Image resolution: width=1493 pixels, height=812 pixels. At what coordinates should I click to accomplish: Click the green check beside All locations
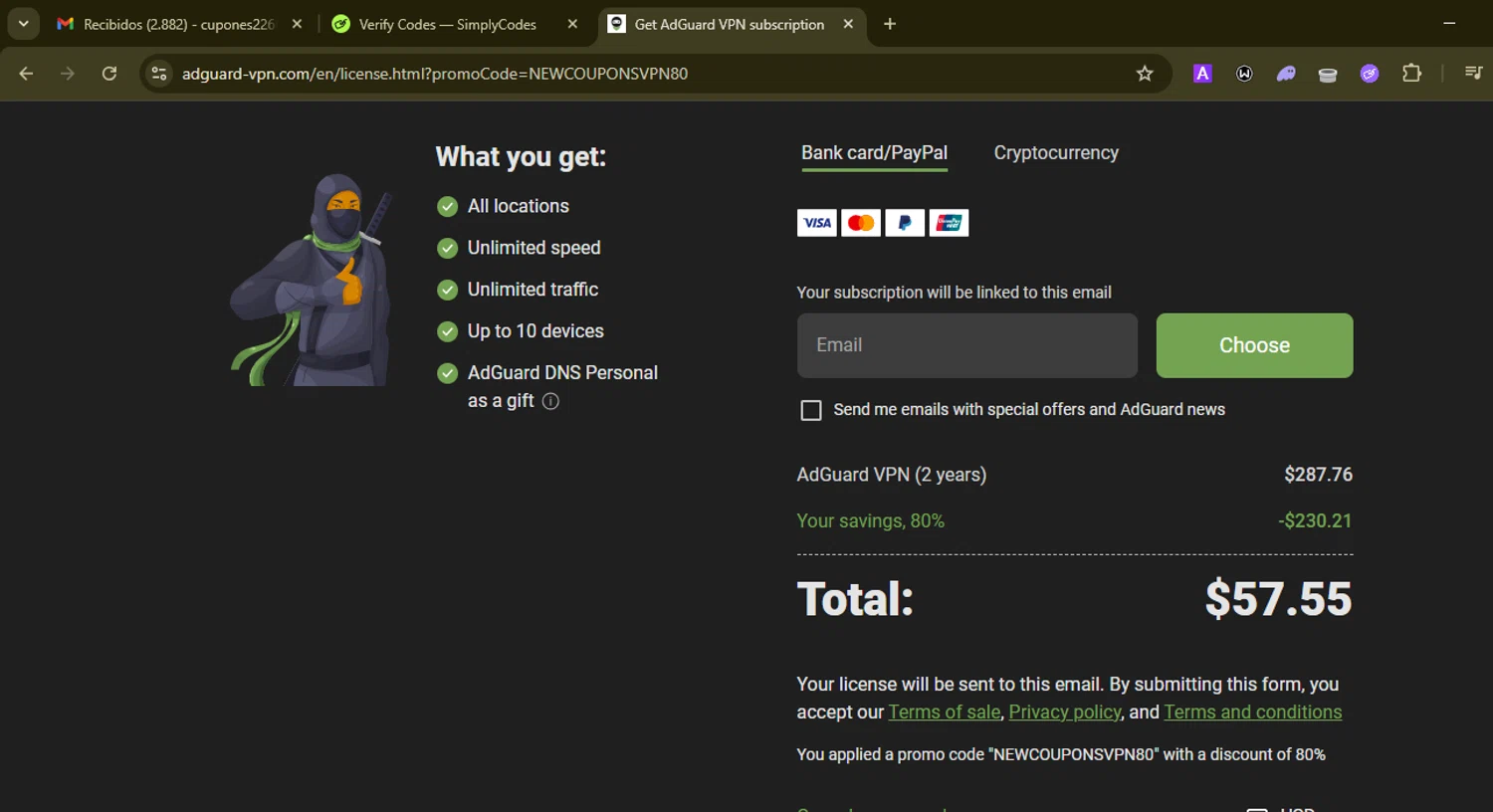click(448, 207)
